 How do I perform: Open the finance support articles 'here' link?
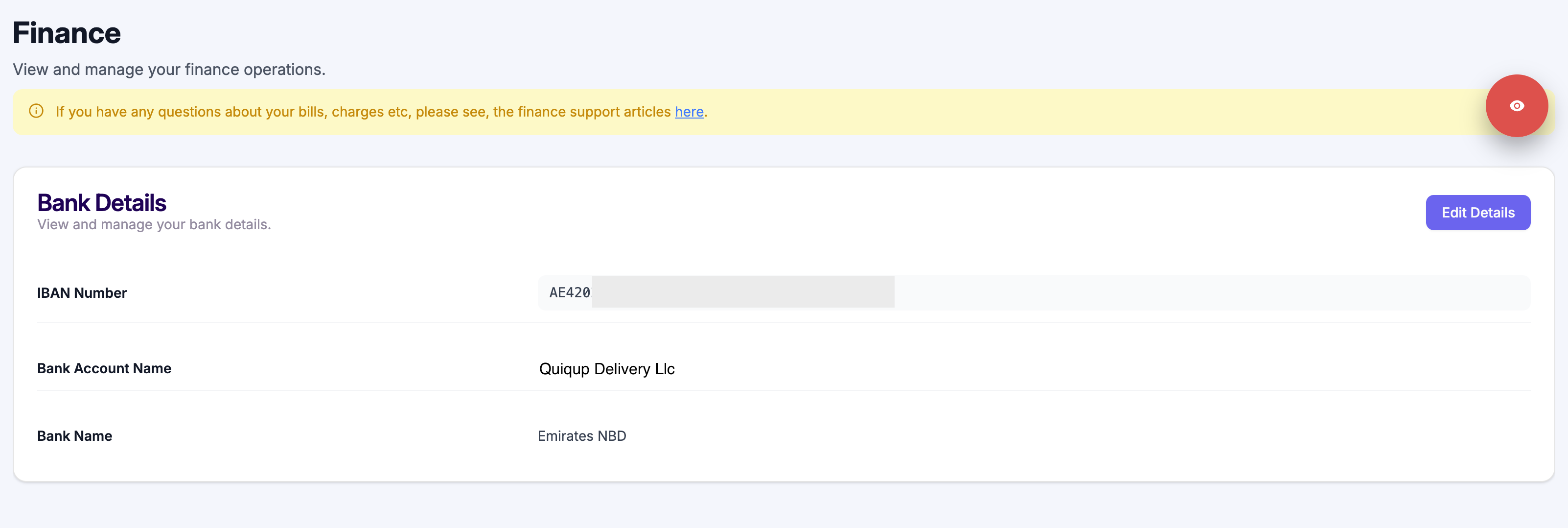[x=689, y=112]
